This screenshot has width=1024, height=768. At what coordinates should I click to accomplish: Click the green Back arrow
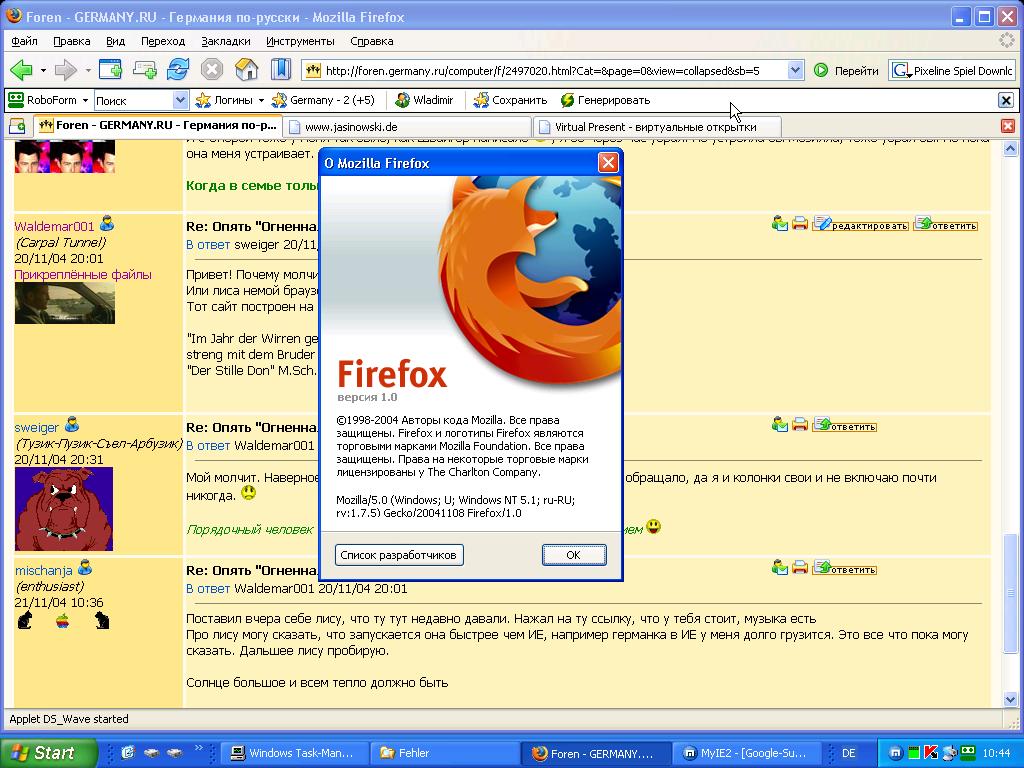point(22,69)
